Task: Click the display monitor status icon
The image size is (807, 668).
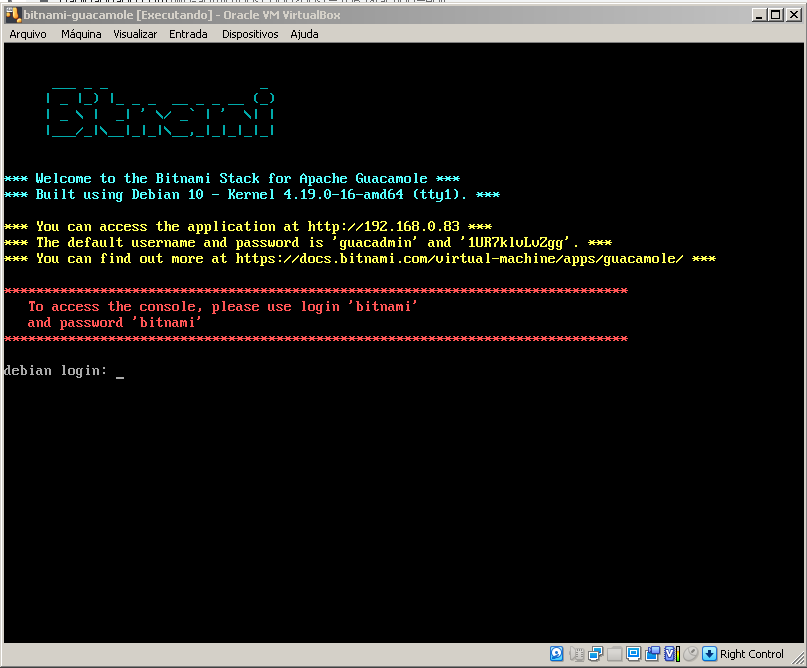Action: coord(633,654)
